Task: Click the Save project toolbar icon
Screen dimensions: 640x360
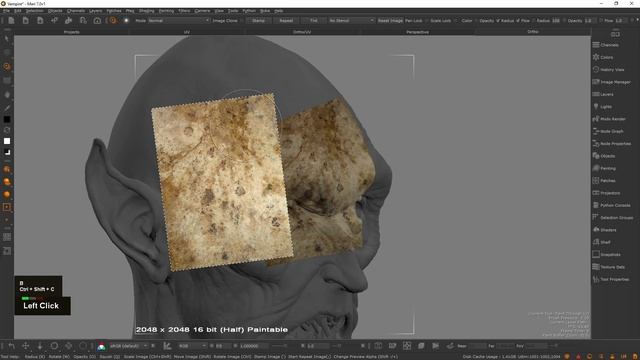Action: pos(40,20)
